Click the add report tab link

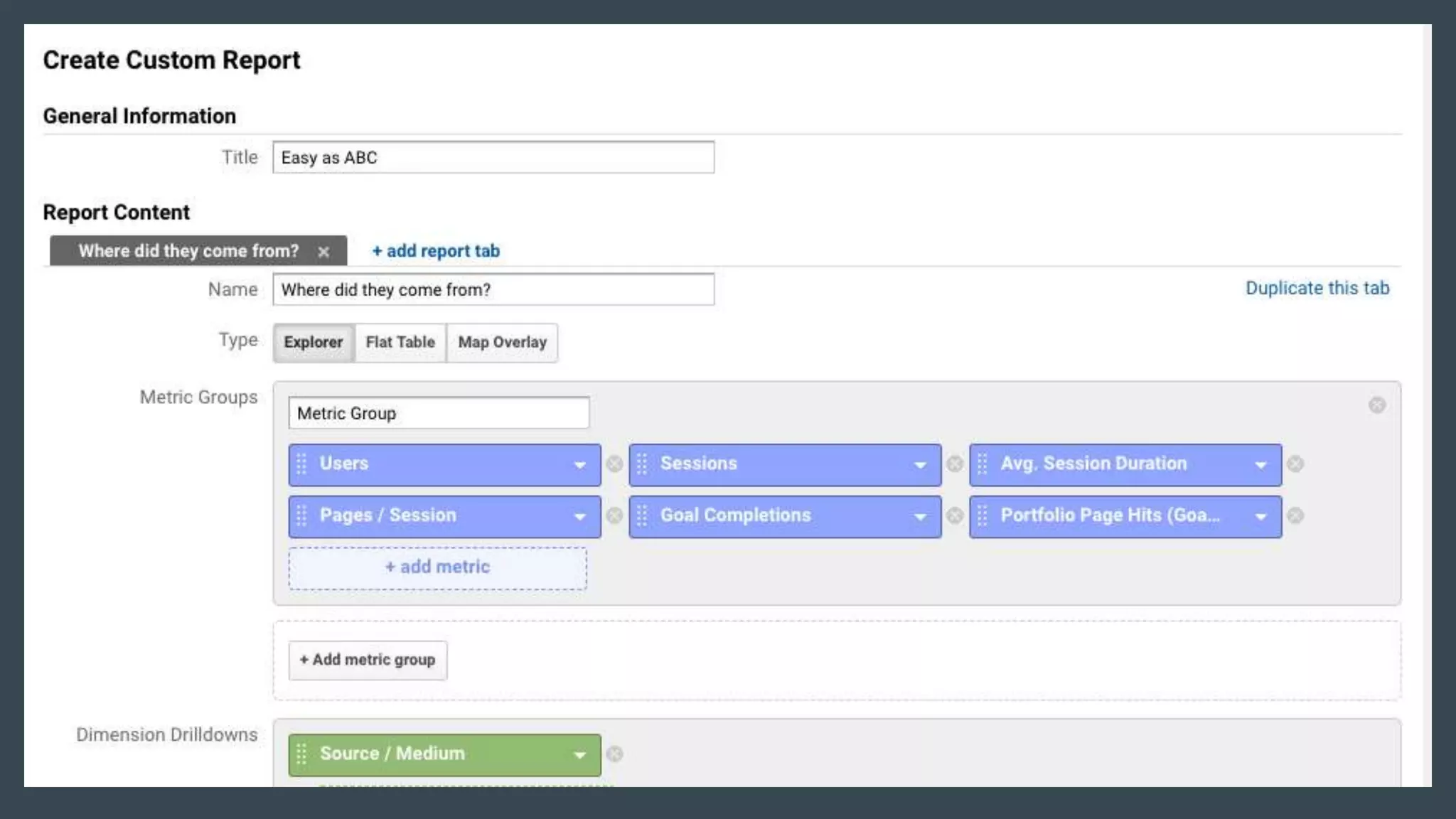[436, 251]
